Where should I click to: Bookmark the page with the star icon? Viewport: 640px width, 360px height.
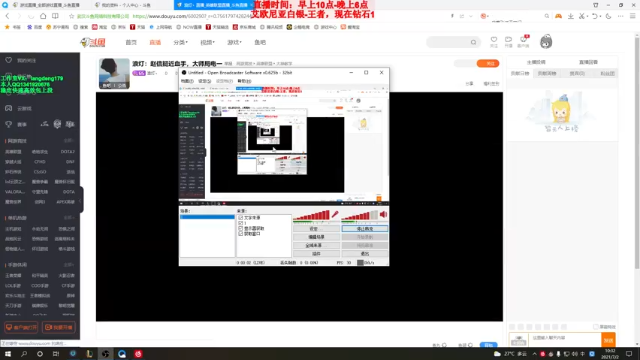pos(71,16)
